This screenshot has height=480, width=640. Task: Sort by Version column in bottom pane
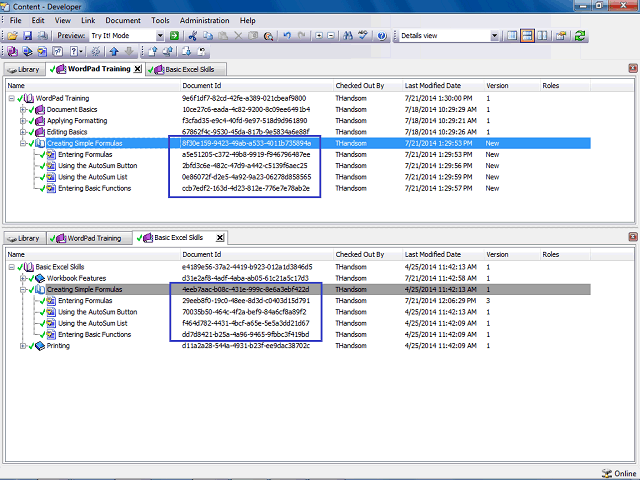click(x=512, y=255)
